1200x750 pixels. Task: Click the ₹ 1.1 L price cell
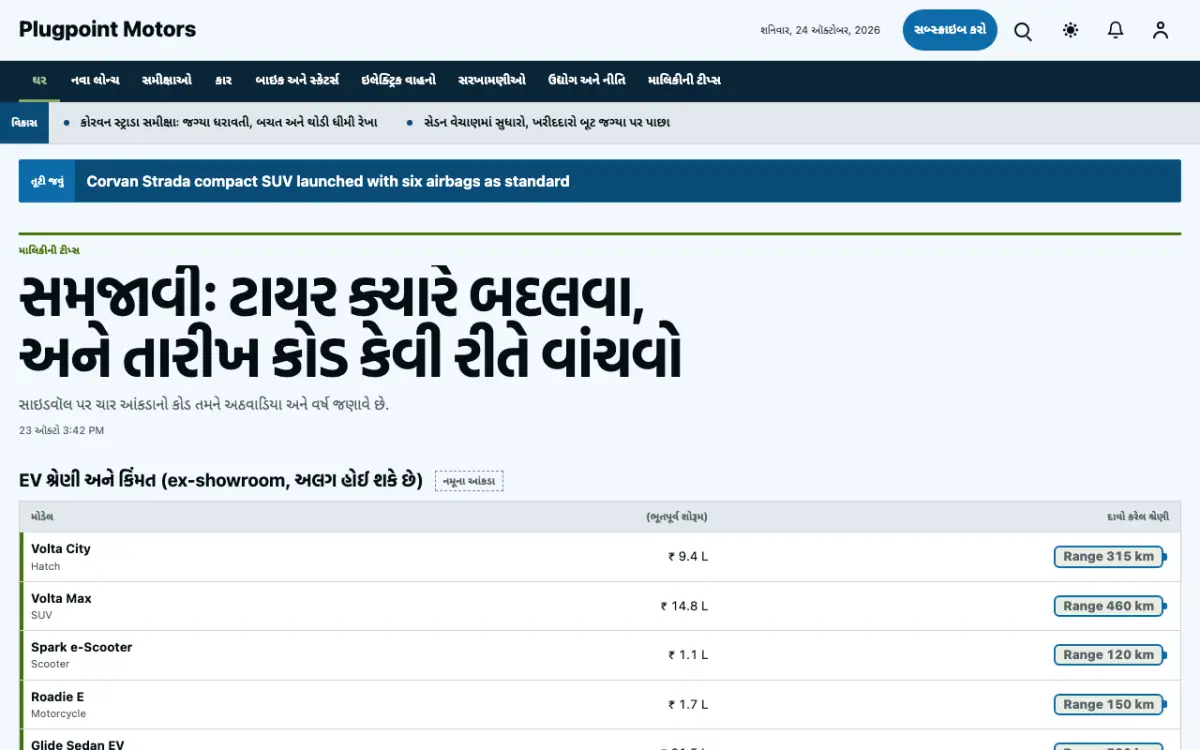point(688,655)
